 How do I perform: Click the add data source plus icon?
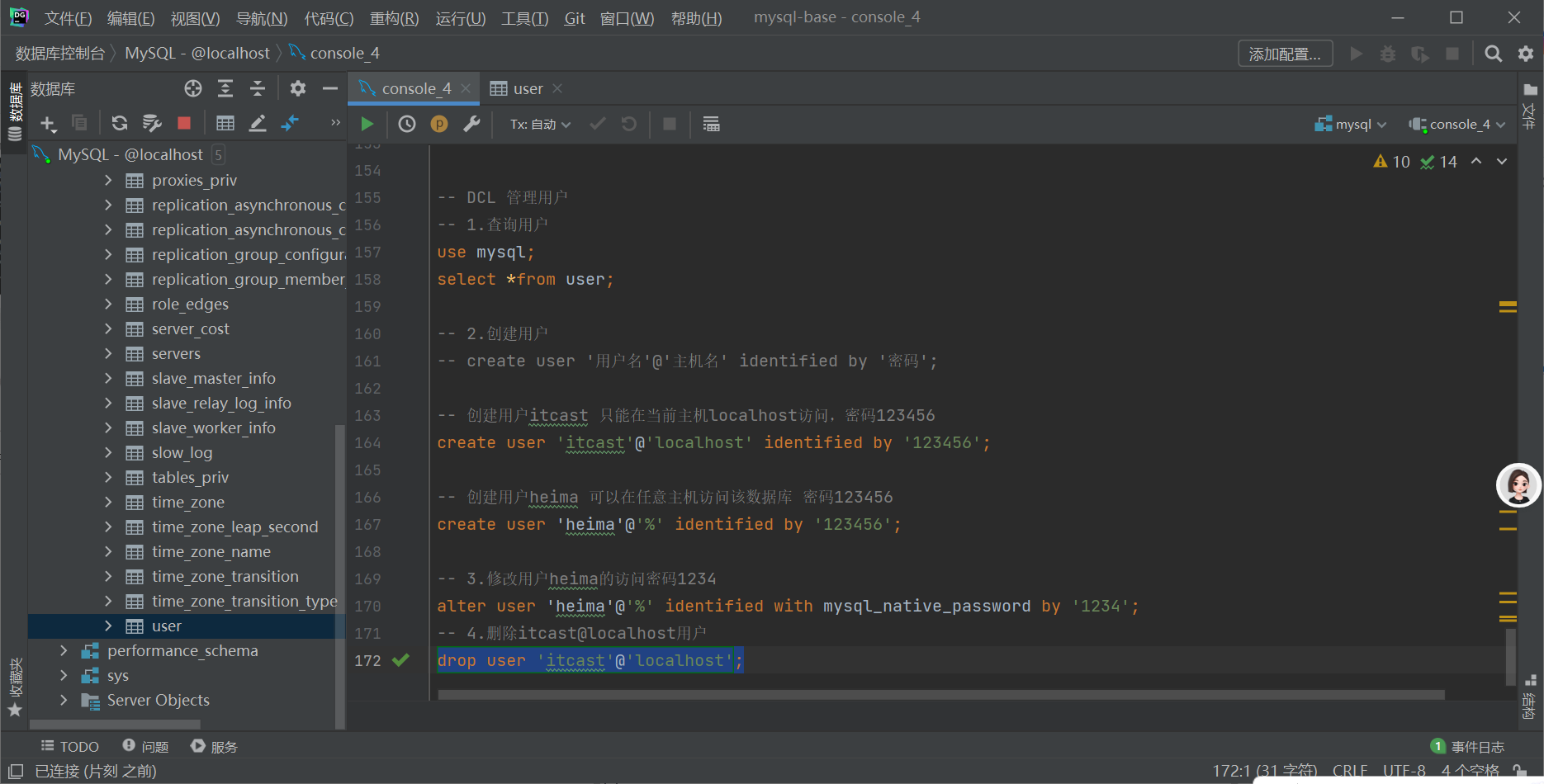tap(48, 124)
